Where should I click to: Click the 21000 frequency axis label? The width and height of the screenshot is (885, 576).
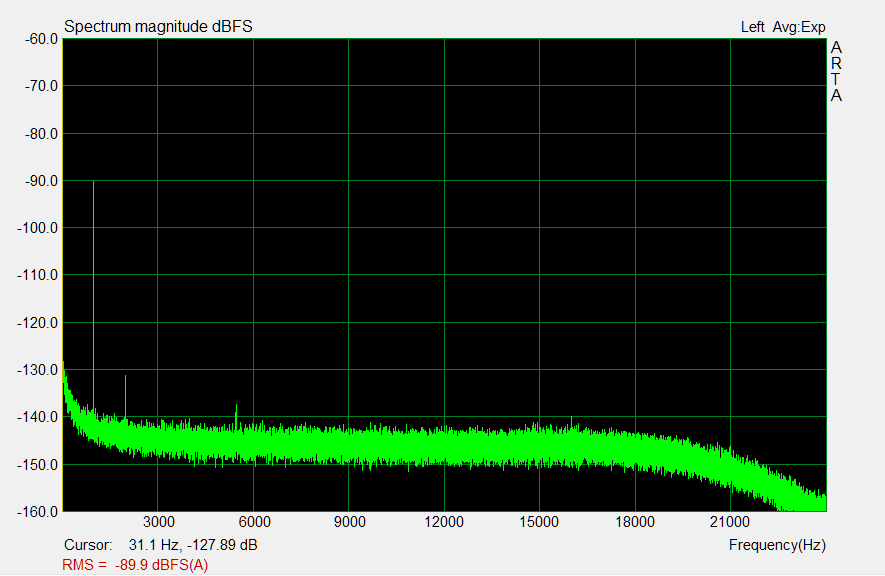[730, 522]
